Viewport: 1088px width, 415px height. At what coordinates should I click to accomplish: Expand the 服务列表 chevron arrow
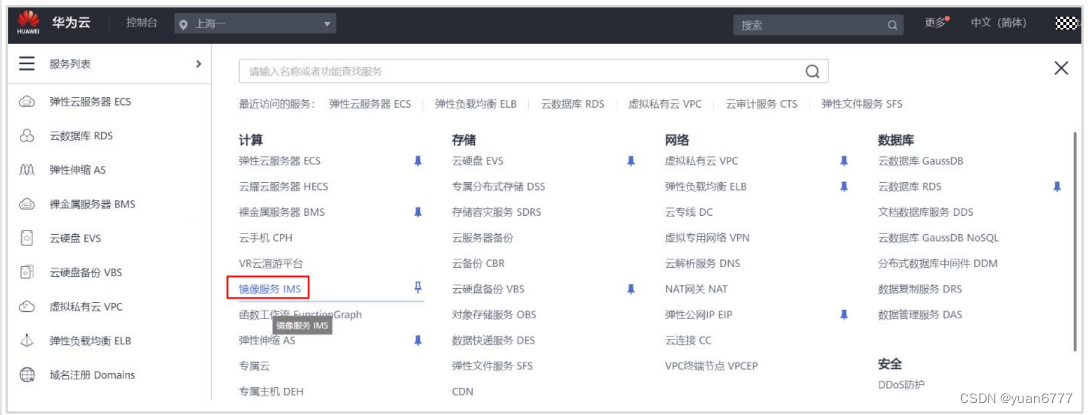198,64
